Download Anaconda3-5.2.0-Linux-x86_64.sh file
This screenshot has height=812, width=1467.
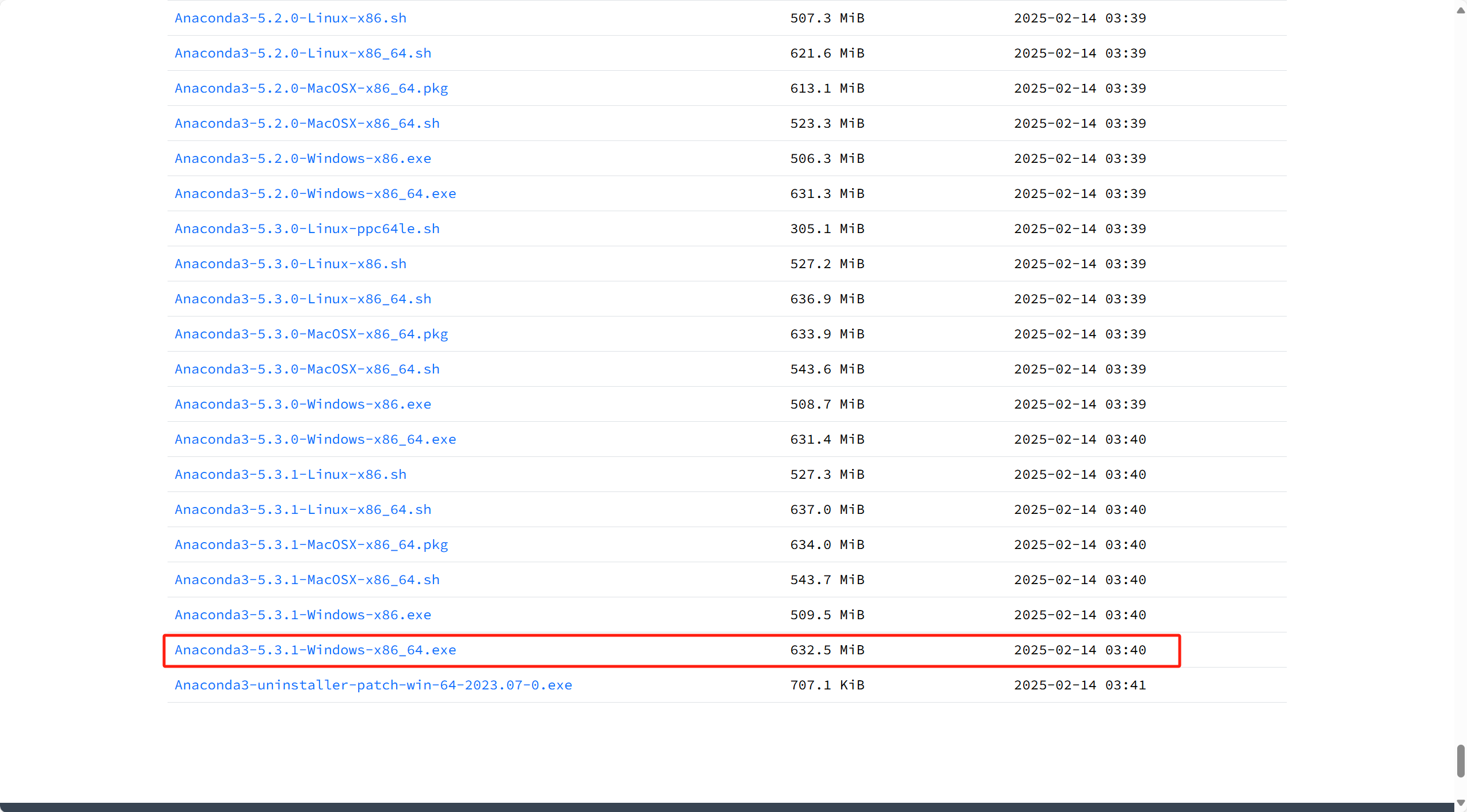coord(303,53)
